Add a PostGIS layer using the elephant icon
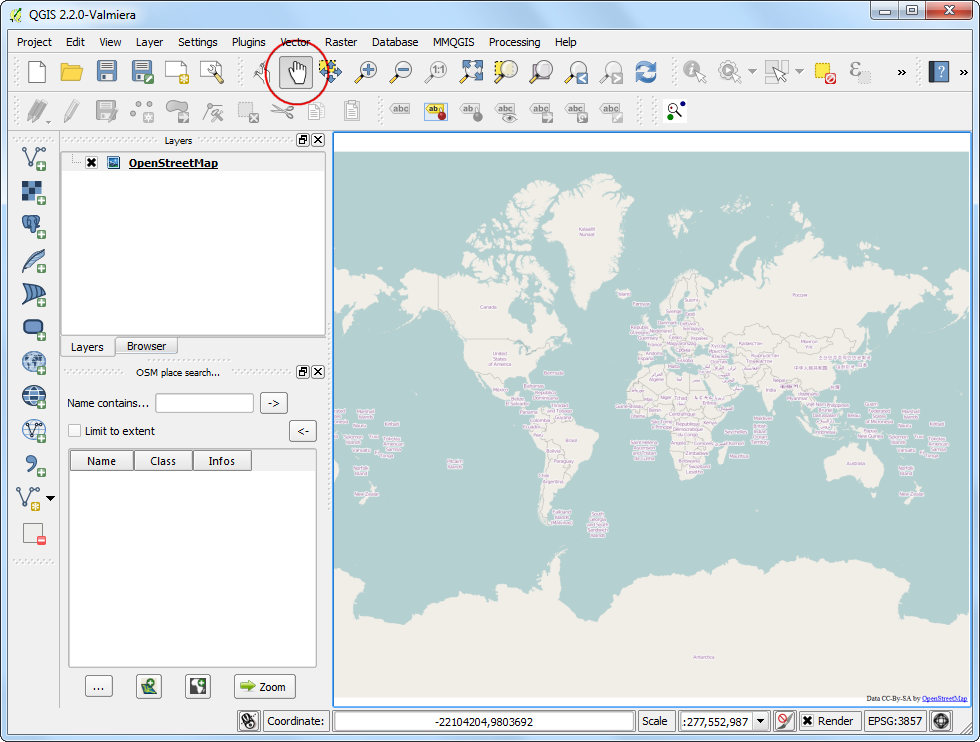 coord(34,226)
